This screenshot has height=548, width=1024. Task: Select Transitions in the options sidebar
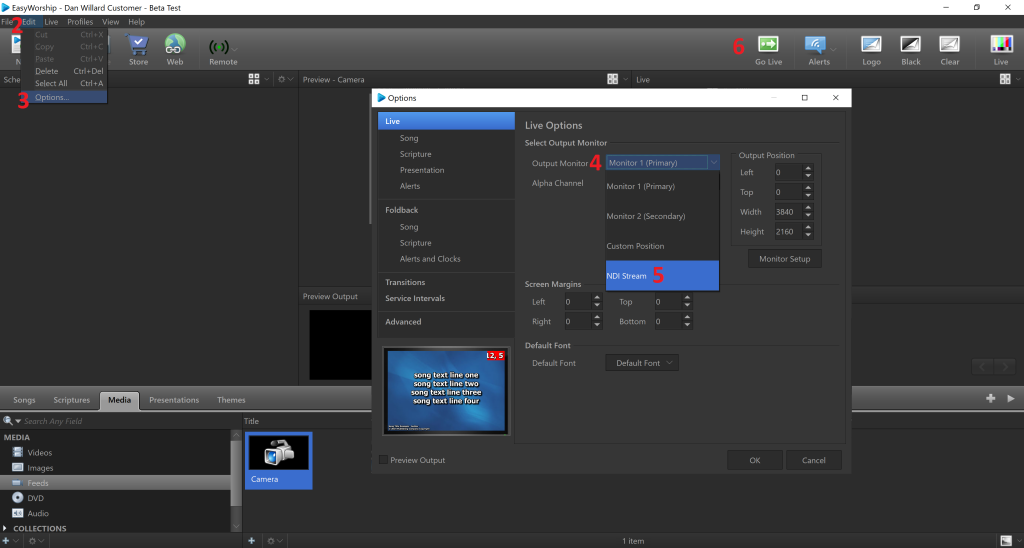(405, 282)
